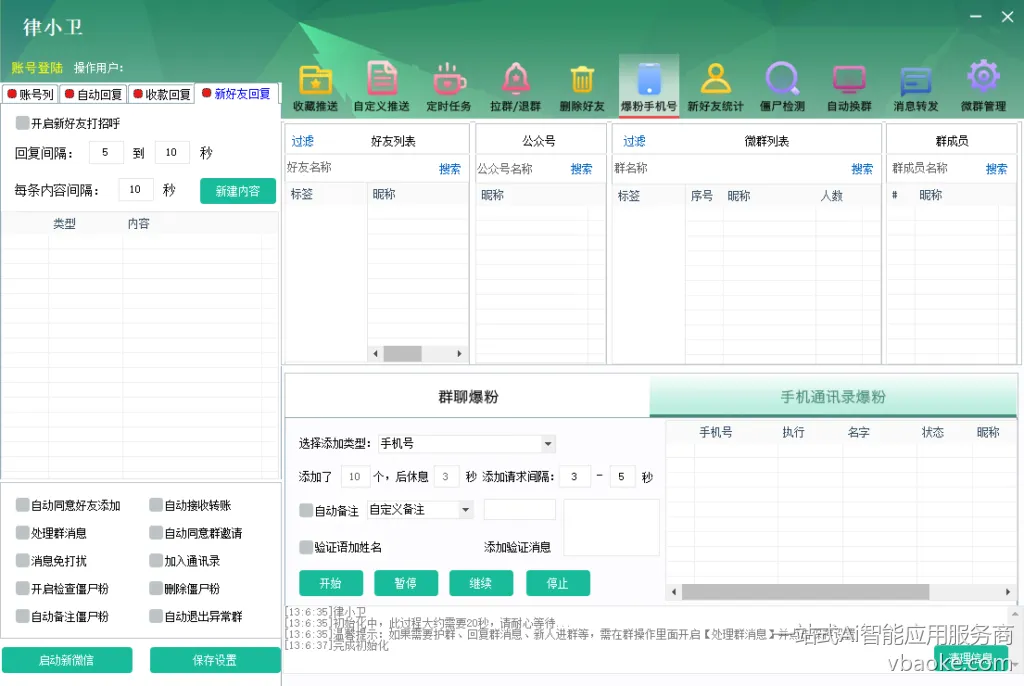Click the 暂停 button
This screenshot has height=686, width=1024.
406,583
